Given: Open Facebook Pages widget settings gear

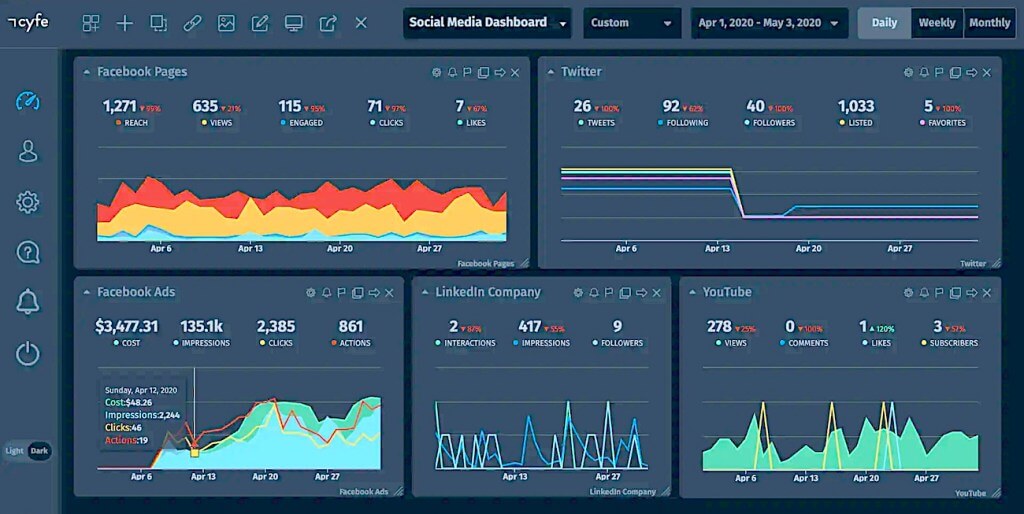Looking at the screenshot, I should 436,72.
